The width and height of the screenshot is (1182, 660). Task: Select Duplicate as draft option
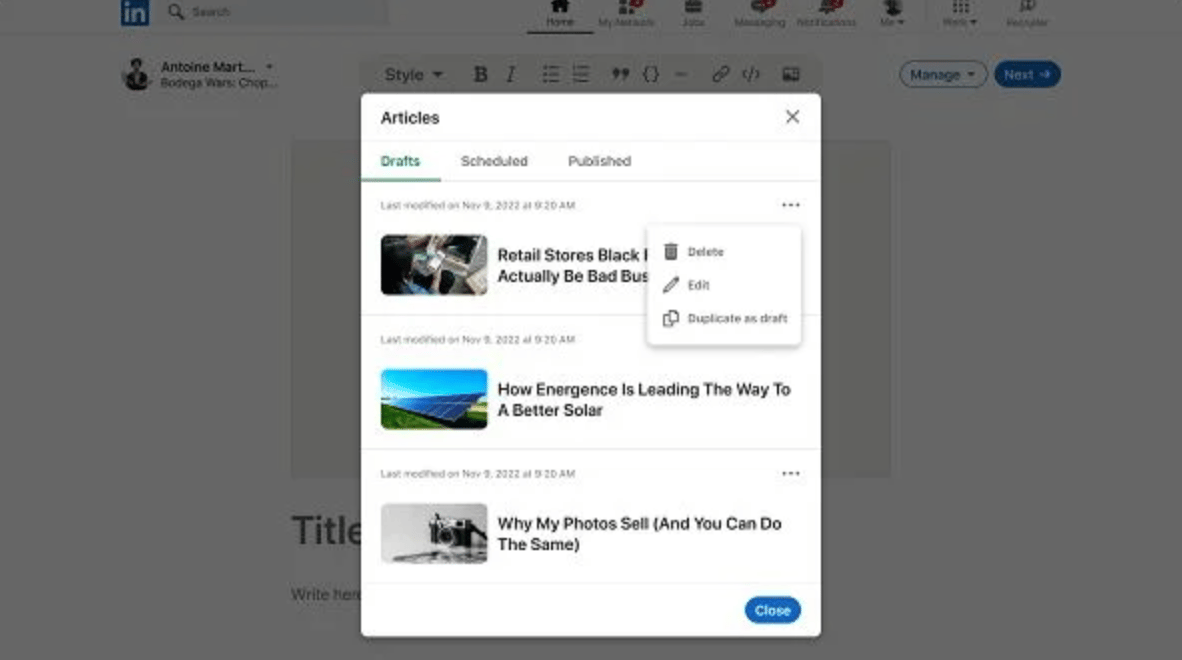coord(724,318)
